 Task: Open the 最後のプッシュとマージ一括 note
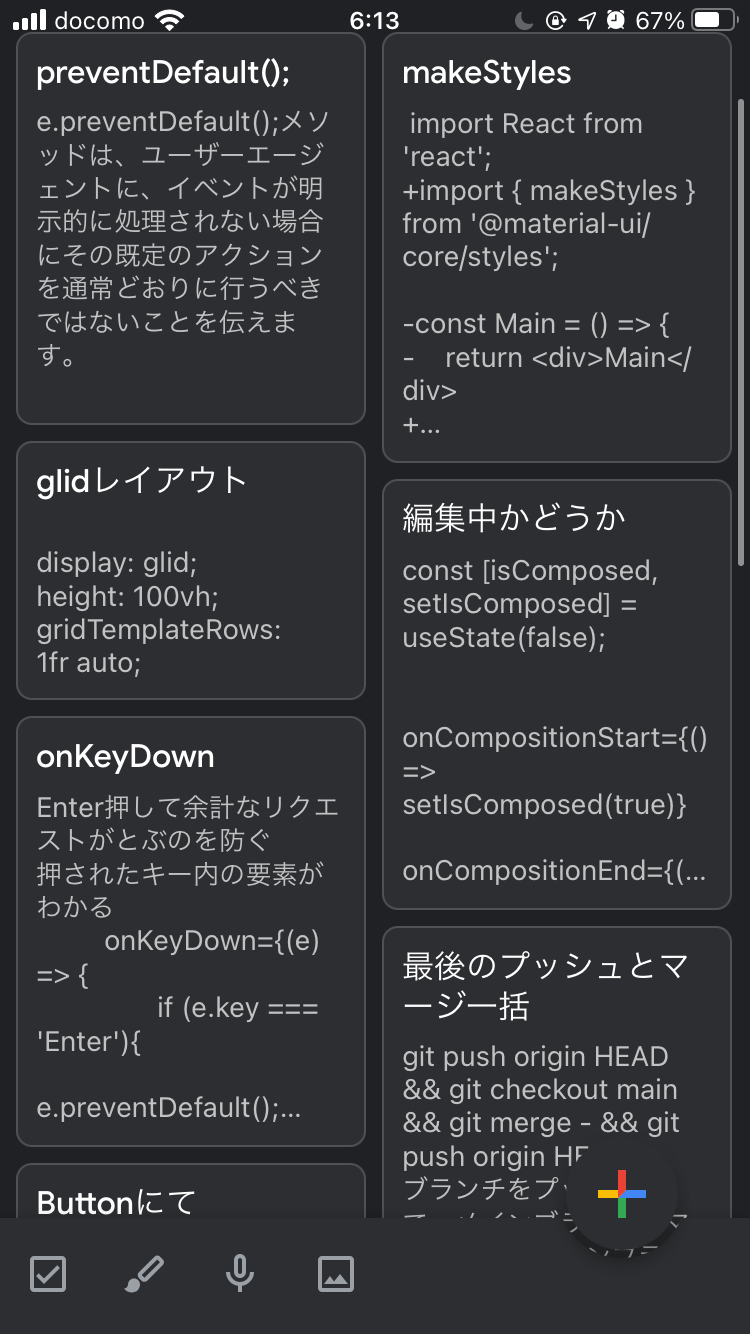(x=557, y=1072)
